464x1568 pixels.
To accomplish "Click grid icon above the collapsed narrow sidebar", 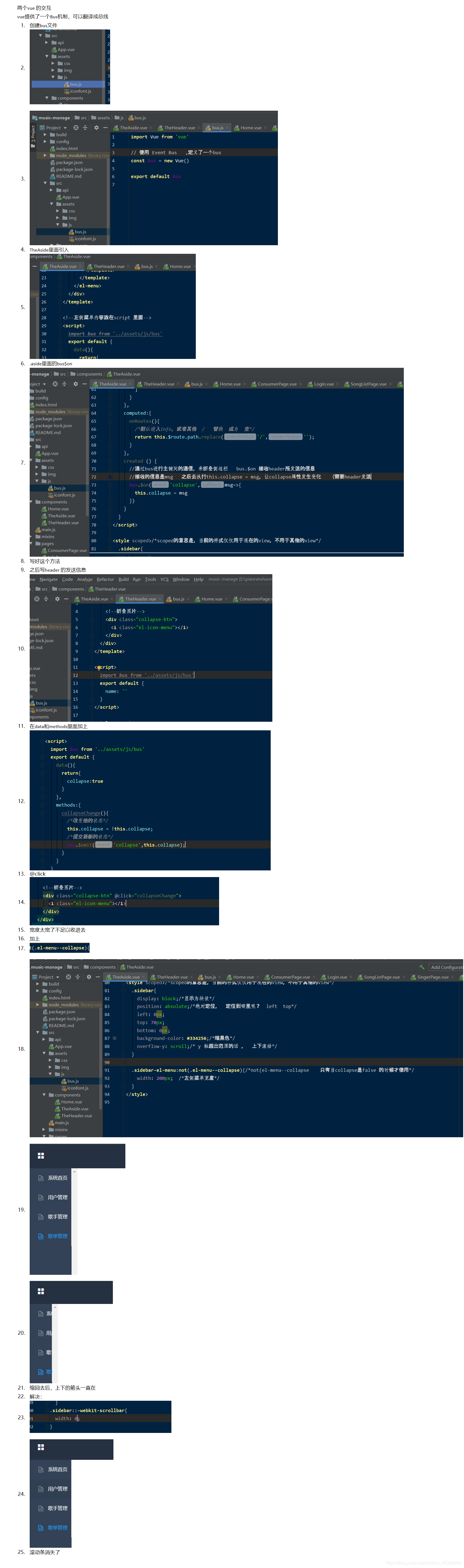I will [x=41, y=1291].
